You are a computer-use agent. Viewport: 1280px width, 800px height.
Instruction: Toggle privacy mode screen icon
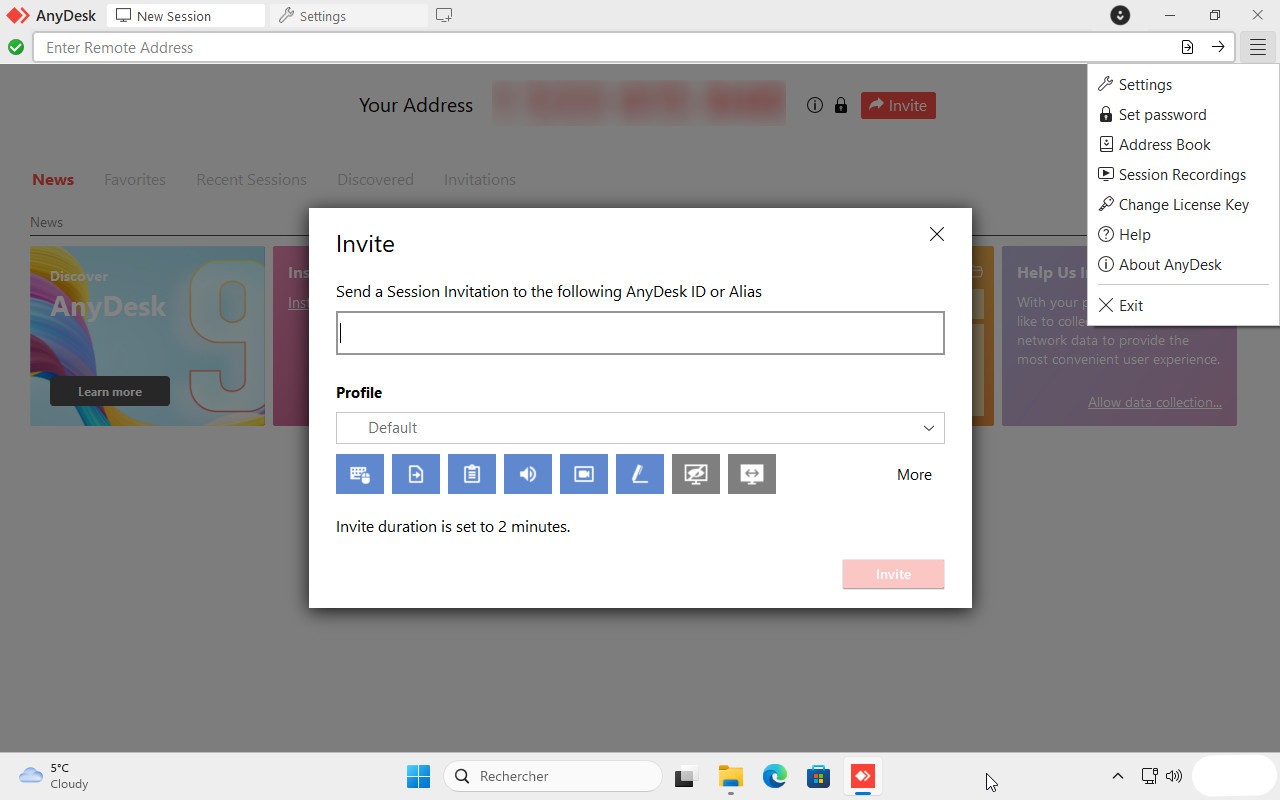click(x=696, y=474)
